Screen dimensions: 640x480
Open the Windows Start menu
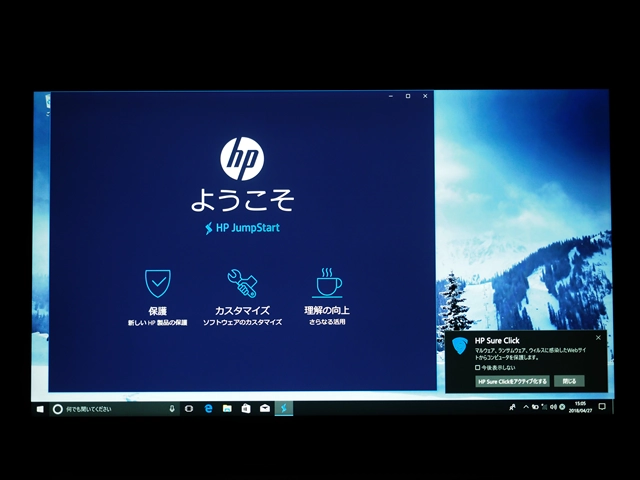[40, 409]
